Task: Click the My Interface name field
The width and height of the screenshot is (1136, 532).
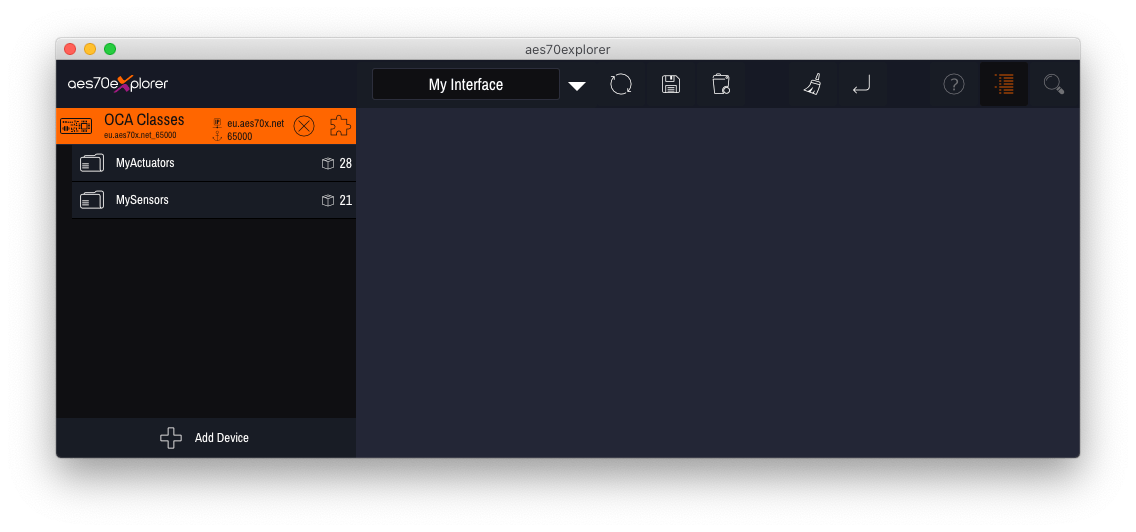Action: [x=465, y=85]
